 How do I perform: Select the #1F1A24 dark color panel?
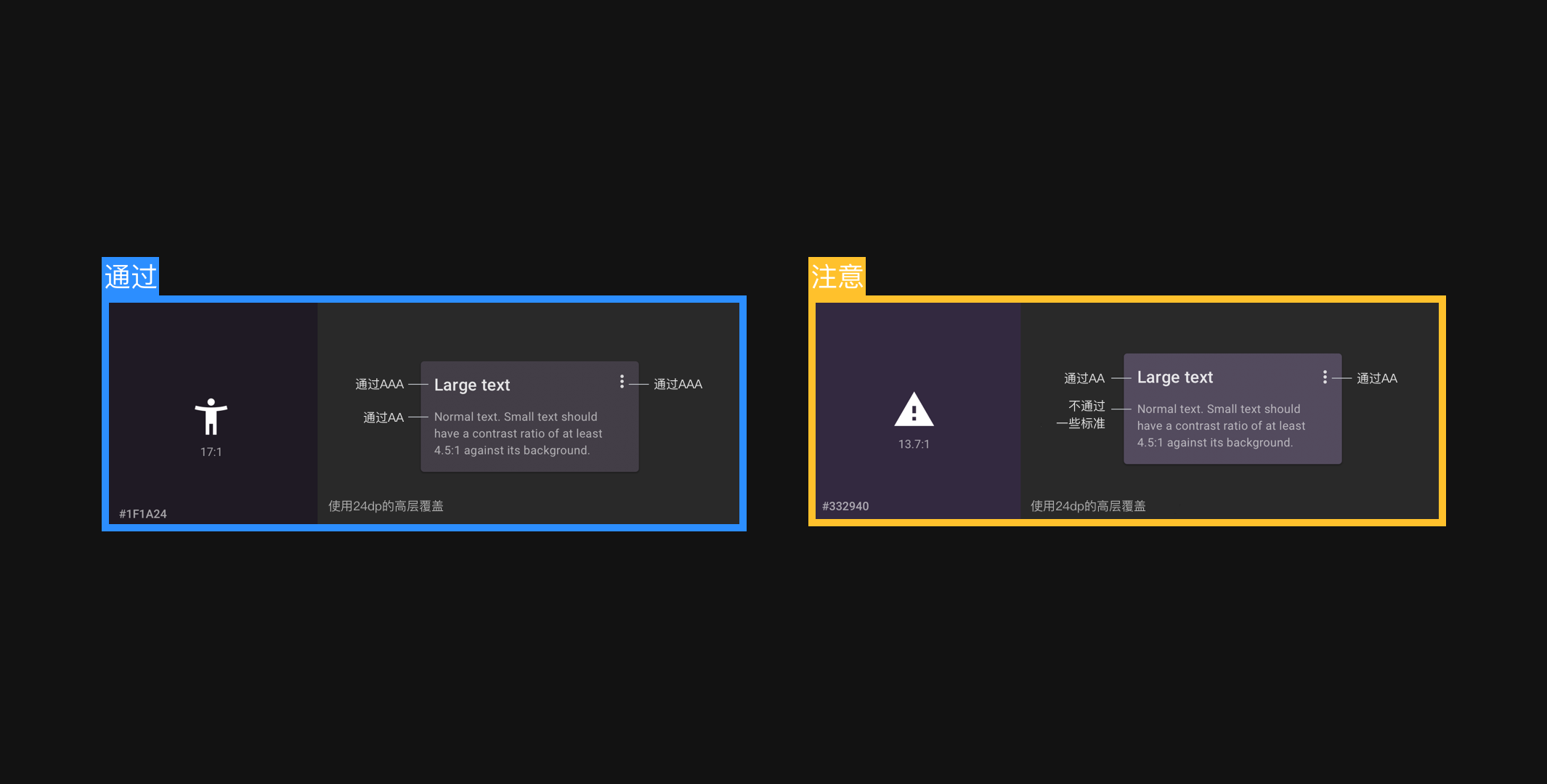[213, 348]
